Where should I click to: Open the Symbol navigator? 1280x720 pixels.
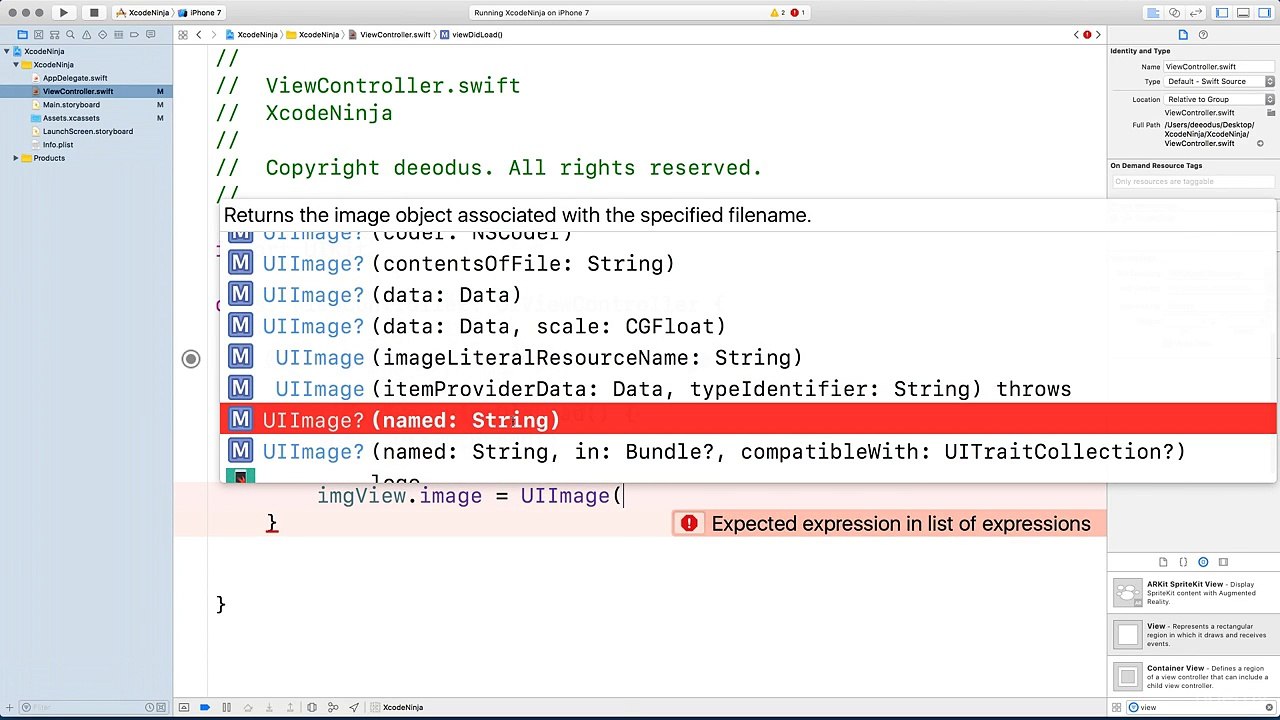pos(53,35)
